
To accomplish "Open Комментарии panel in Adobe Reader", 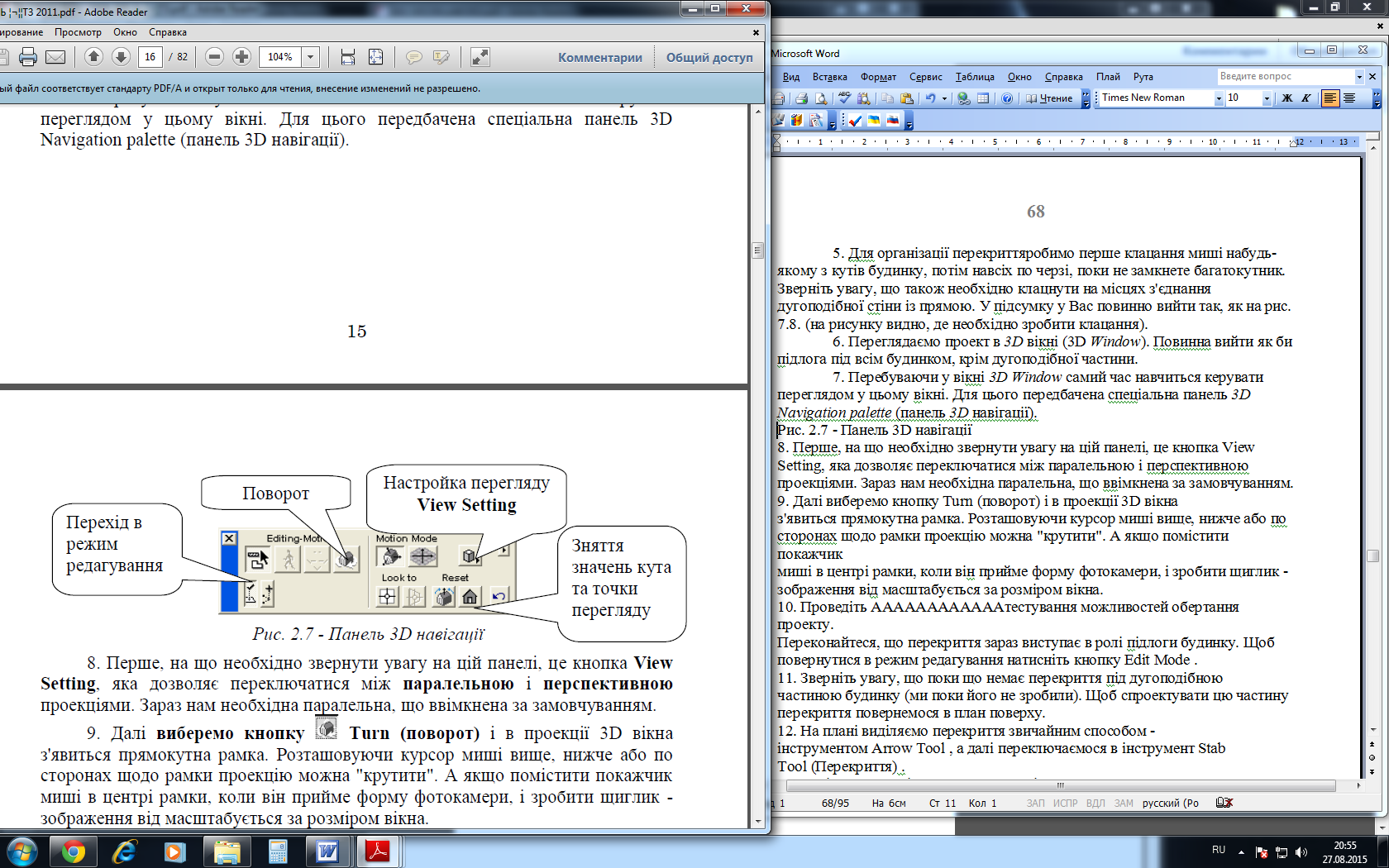I will pyautogui.click(x=600, y=57).
